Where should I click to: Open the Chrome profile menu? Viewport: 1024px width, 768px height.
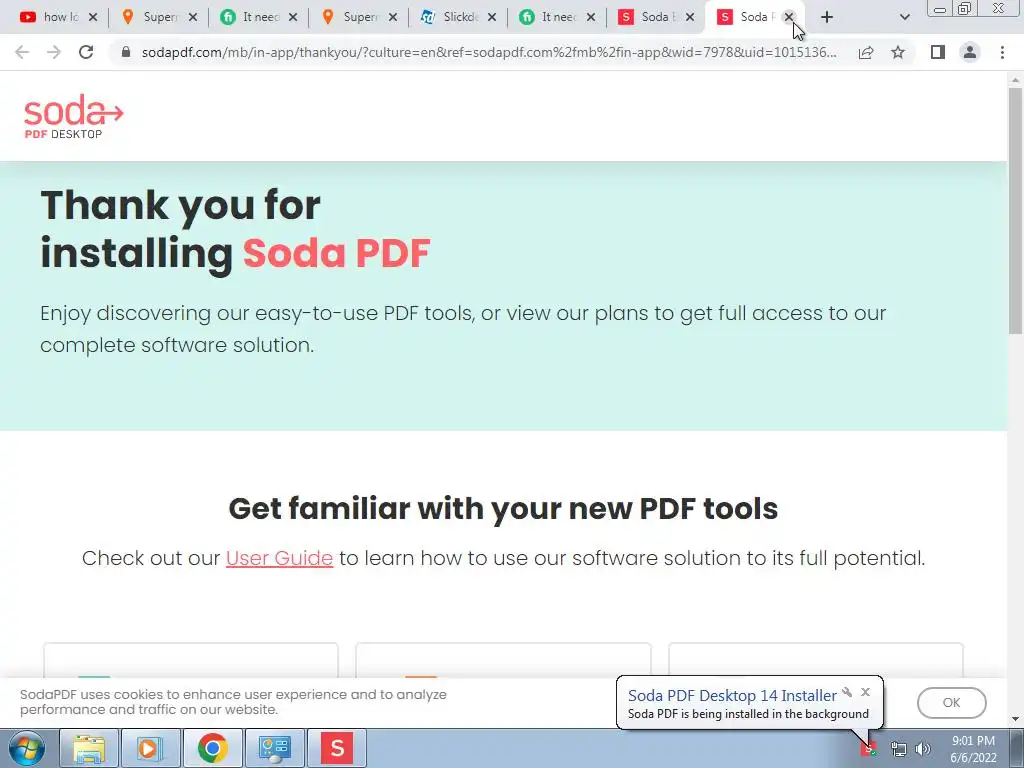point(970,52)
